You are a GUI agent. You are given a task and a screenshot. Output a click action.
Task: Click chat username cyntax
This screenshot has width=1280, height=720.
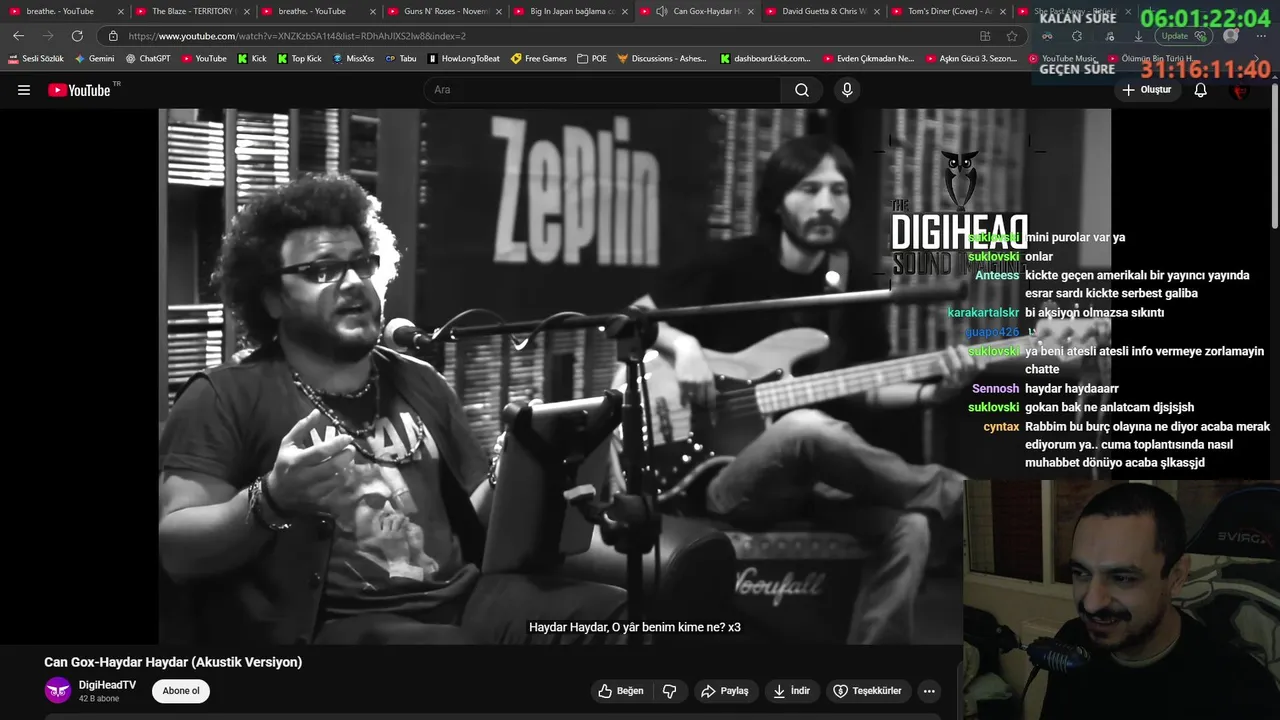(1001, 427)
